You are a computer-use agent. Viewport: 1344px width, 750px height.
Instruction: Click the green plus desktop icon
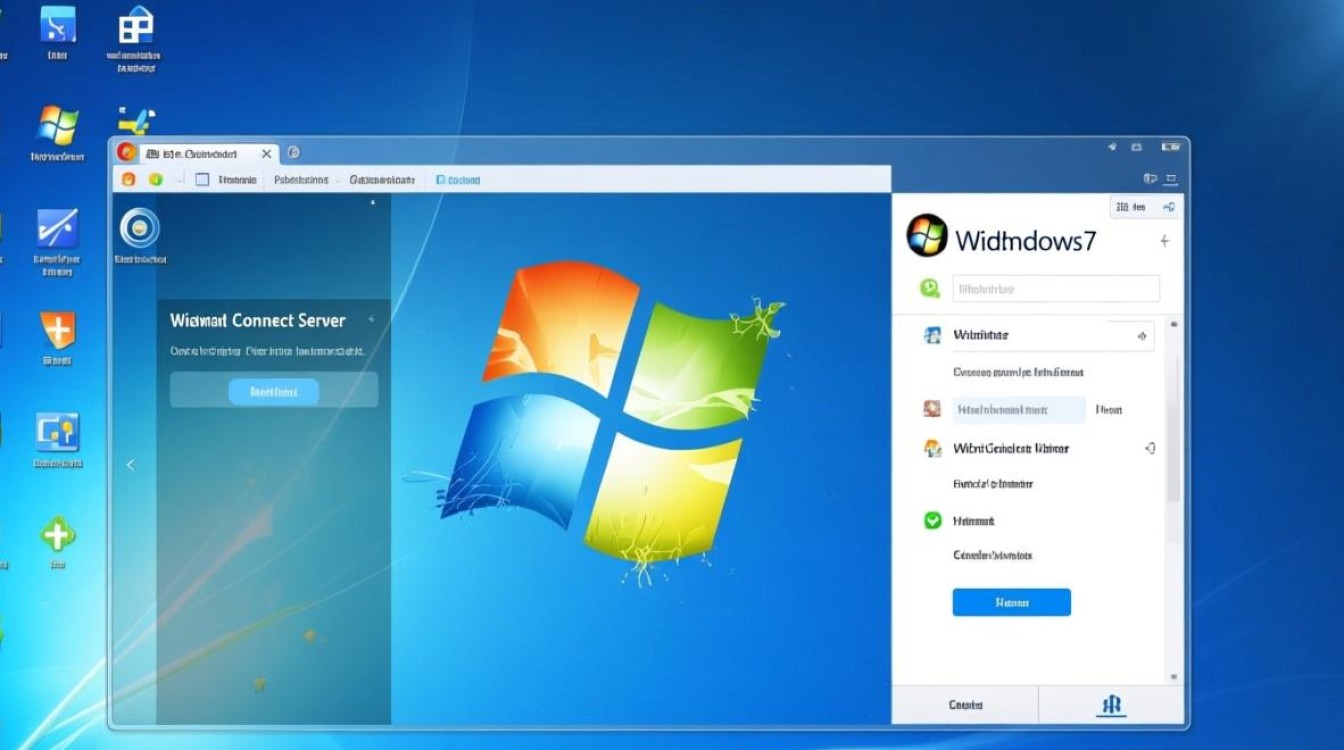pos(57,534)
